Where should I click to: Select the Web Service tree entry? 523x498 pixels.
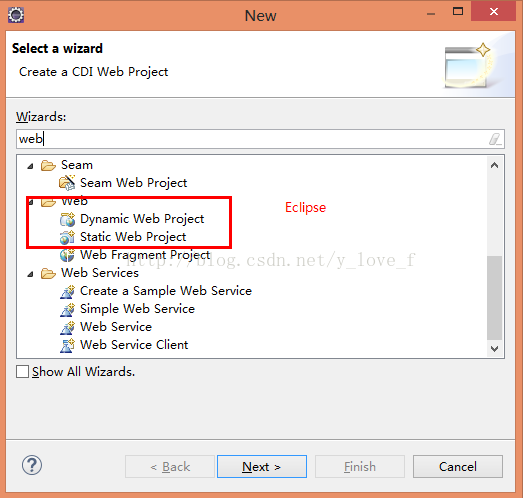pyautogui.click(x=116, y=327)
